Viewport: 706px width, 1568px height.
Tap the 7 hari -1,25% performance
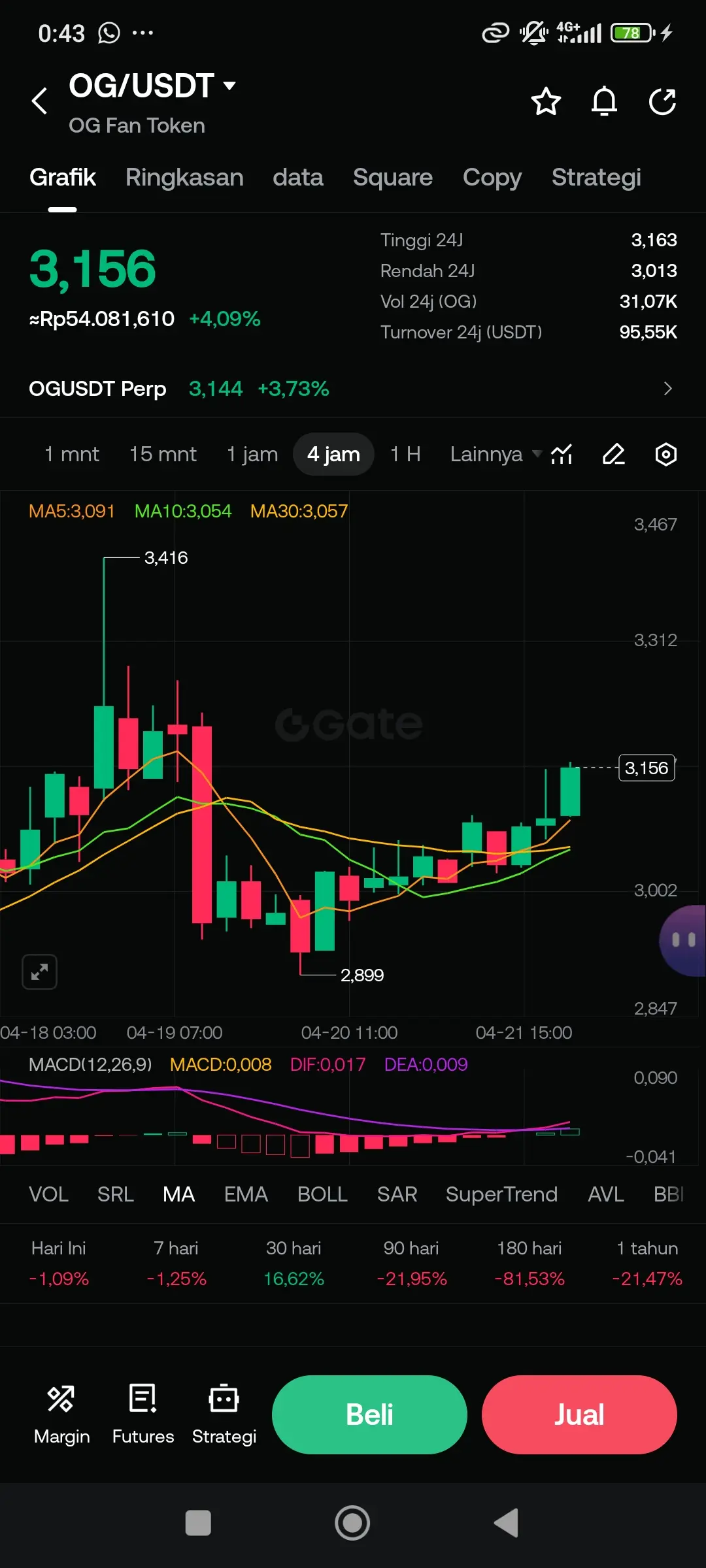[176, 1264]
